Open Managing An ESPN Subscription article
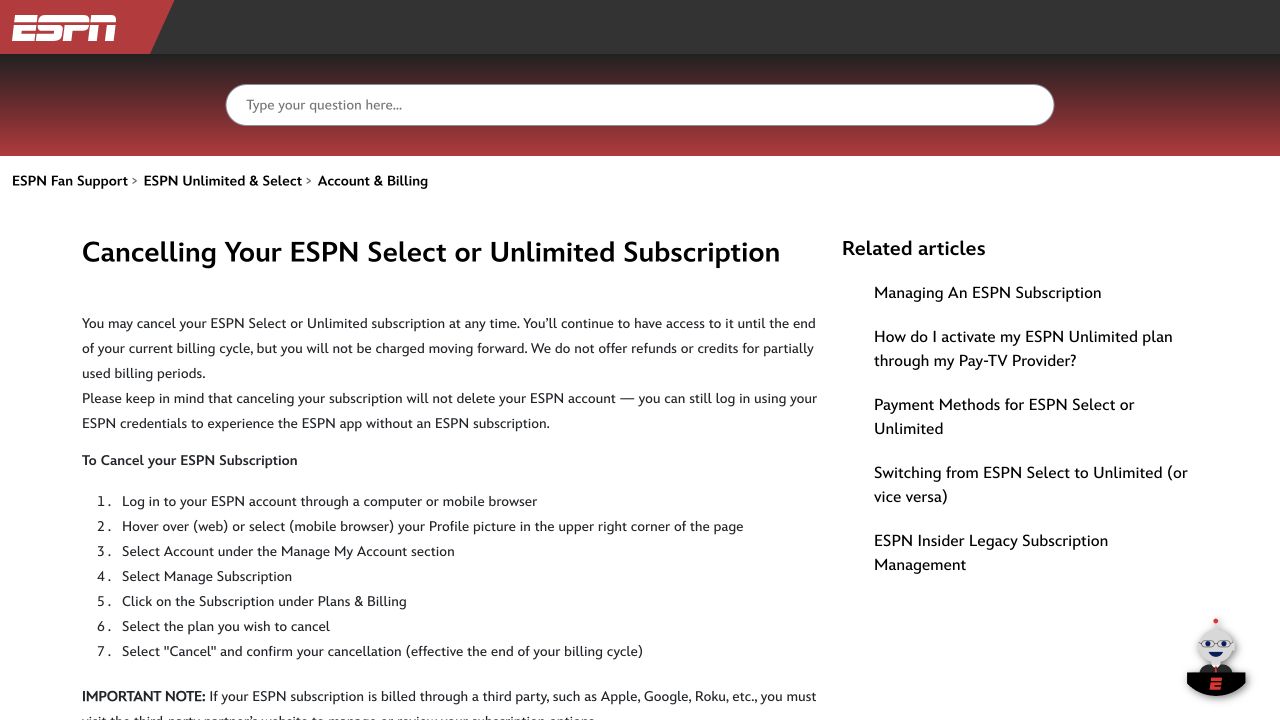The image size is (1280, 720). [987, 293]
